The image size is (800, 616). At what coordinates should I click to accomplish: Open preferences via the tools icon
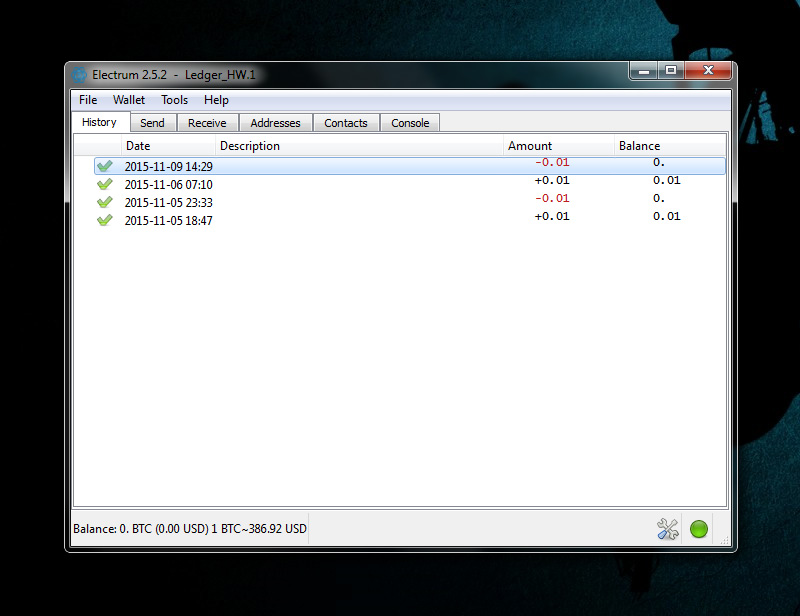[x=667, y=529]
